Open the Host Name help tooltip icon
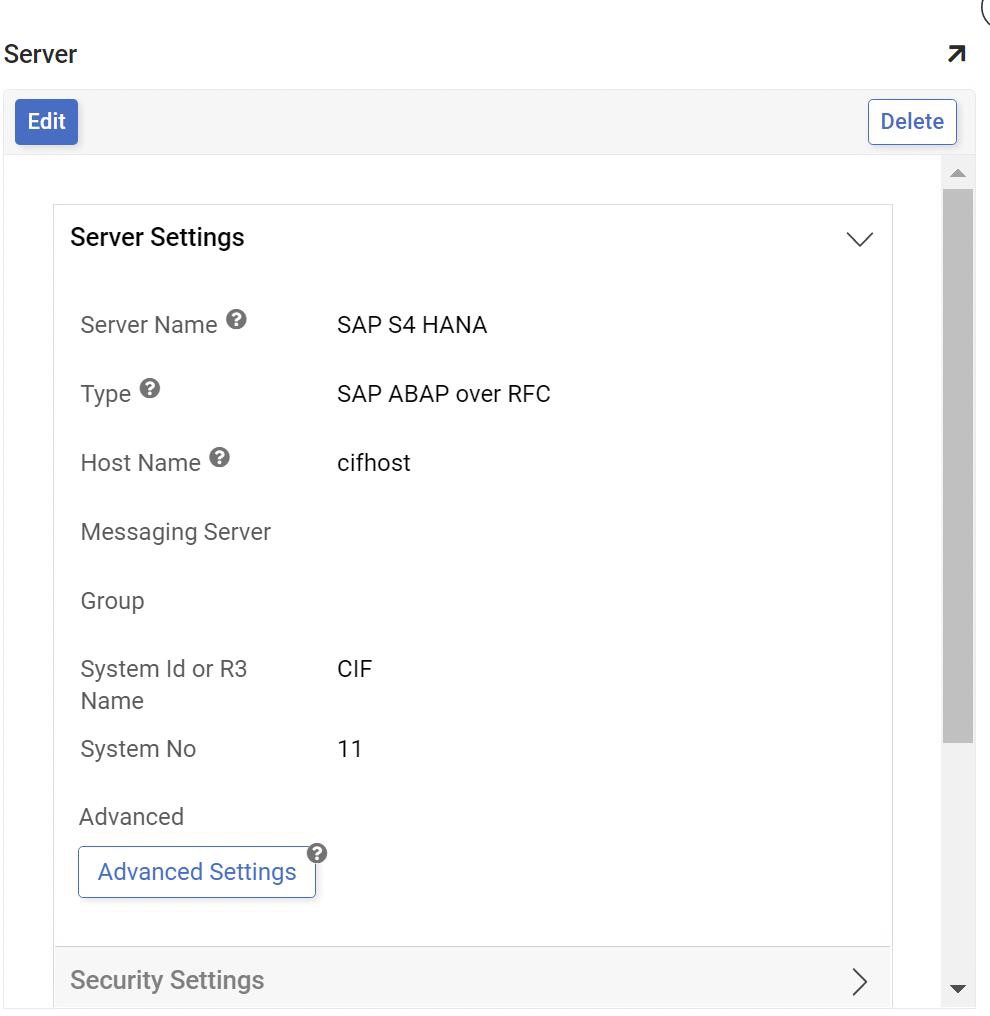The height and width of the screenshot is (1016, 990). [x=220, y=458]
